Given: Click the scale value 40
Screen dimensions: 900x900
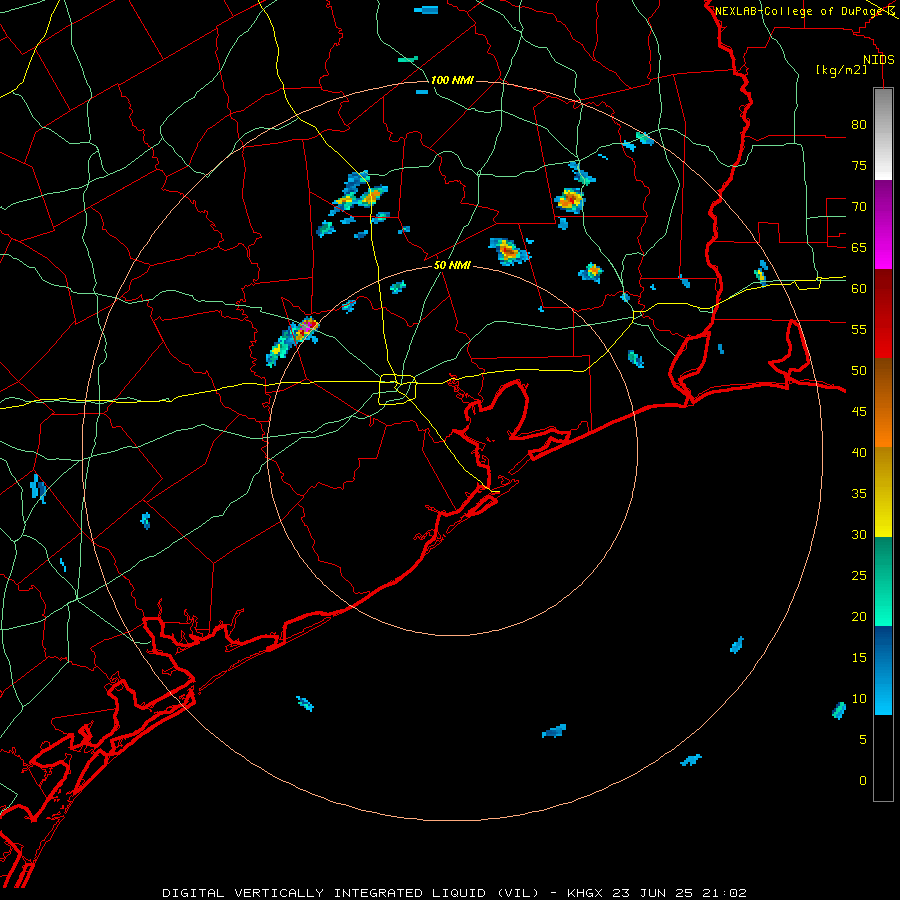Looking at the screenshot, I should click(859, 452).
